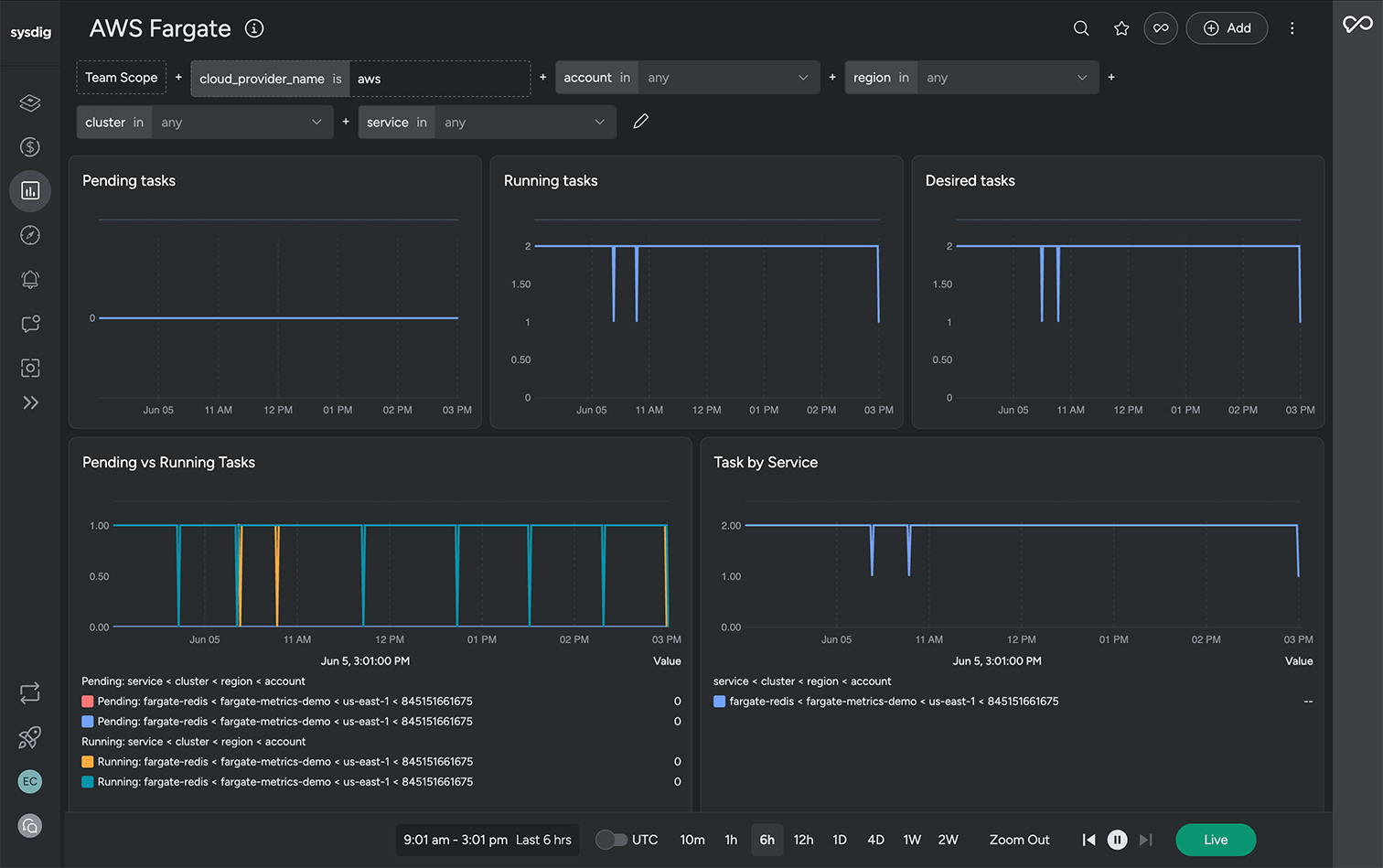Click Zoom Out
The width and height of the screenshot is (1383, 868).
[x=1019, y=840]
